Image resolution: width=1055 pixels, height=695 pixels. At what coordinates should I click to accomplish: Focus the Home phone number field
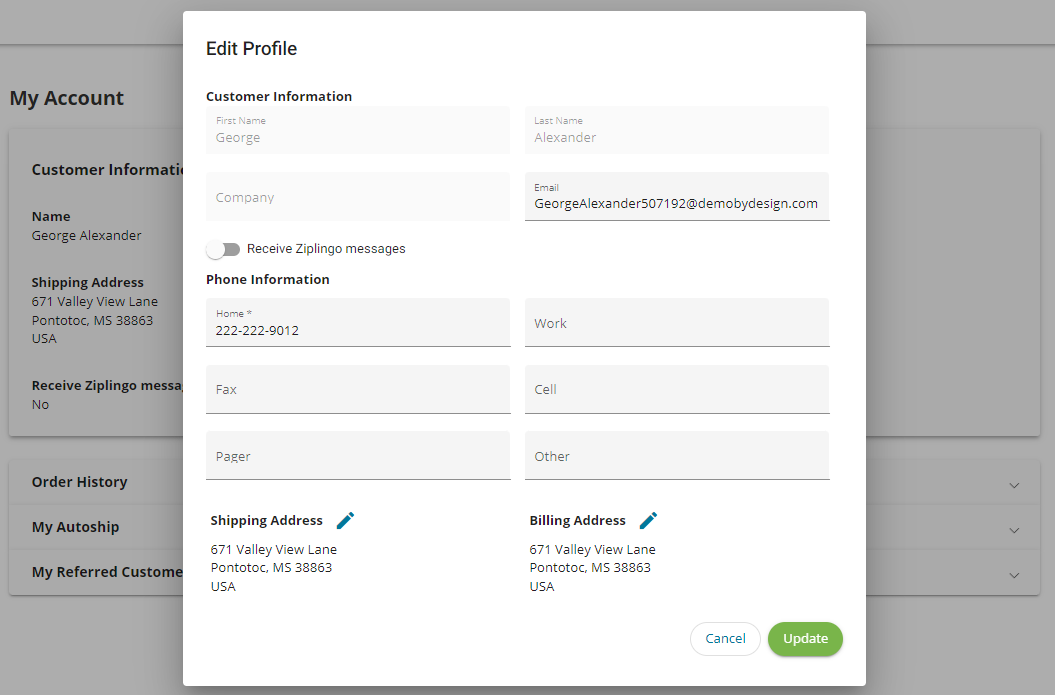[357, 329]
